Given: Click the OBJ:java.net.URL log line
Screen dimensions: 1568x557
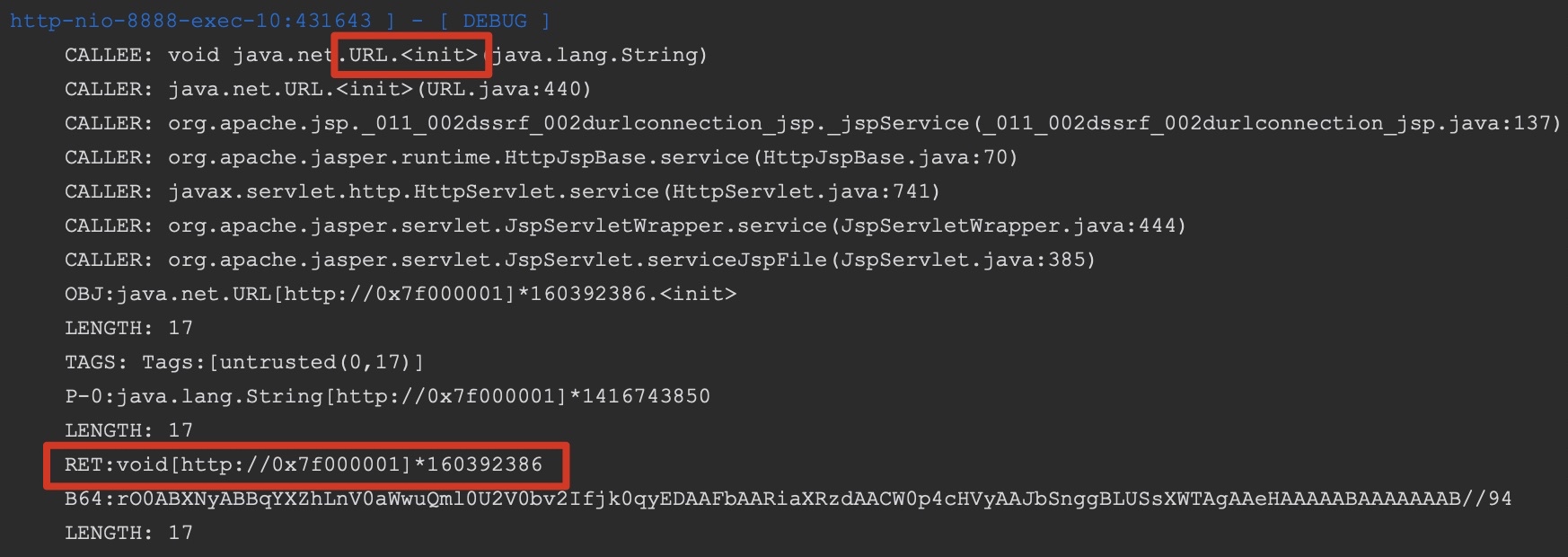Looking at the screenshot, I should (401, 294).
